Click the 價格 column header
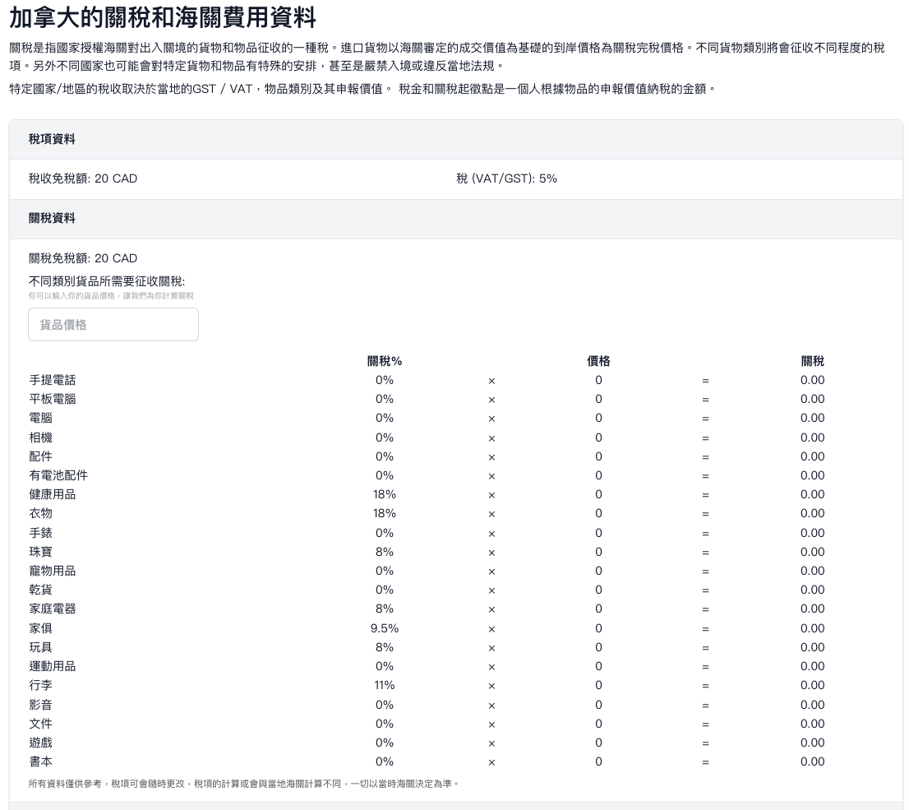This screenshot has height=810, width=909. [598, 361]
